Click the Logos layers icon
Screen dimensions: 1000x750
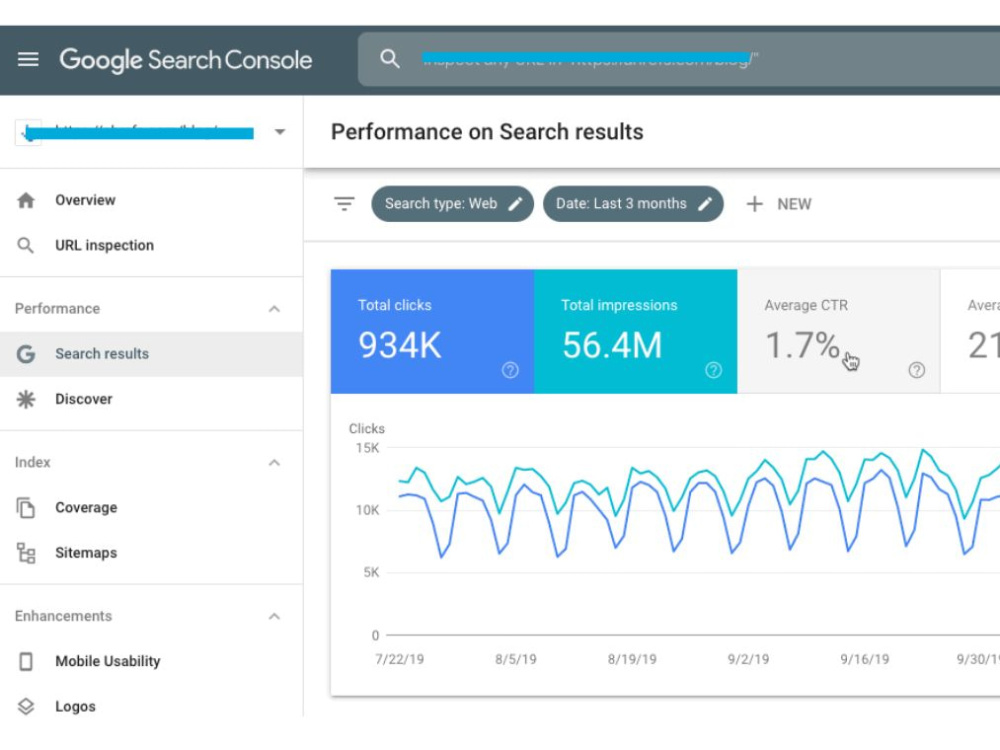[x=26, y=707]
